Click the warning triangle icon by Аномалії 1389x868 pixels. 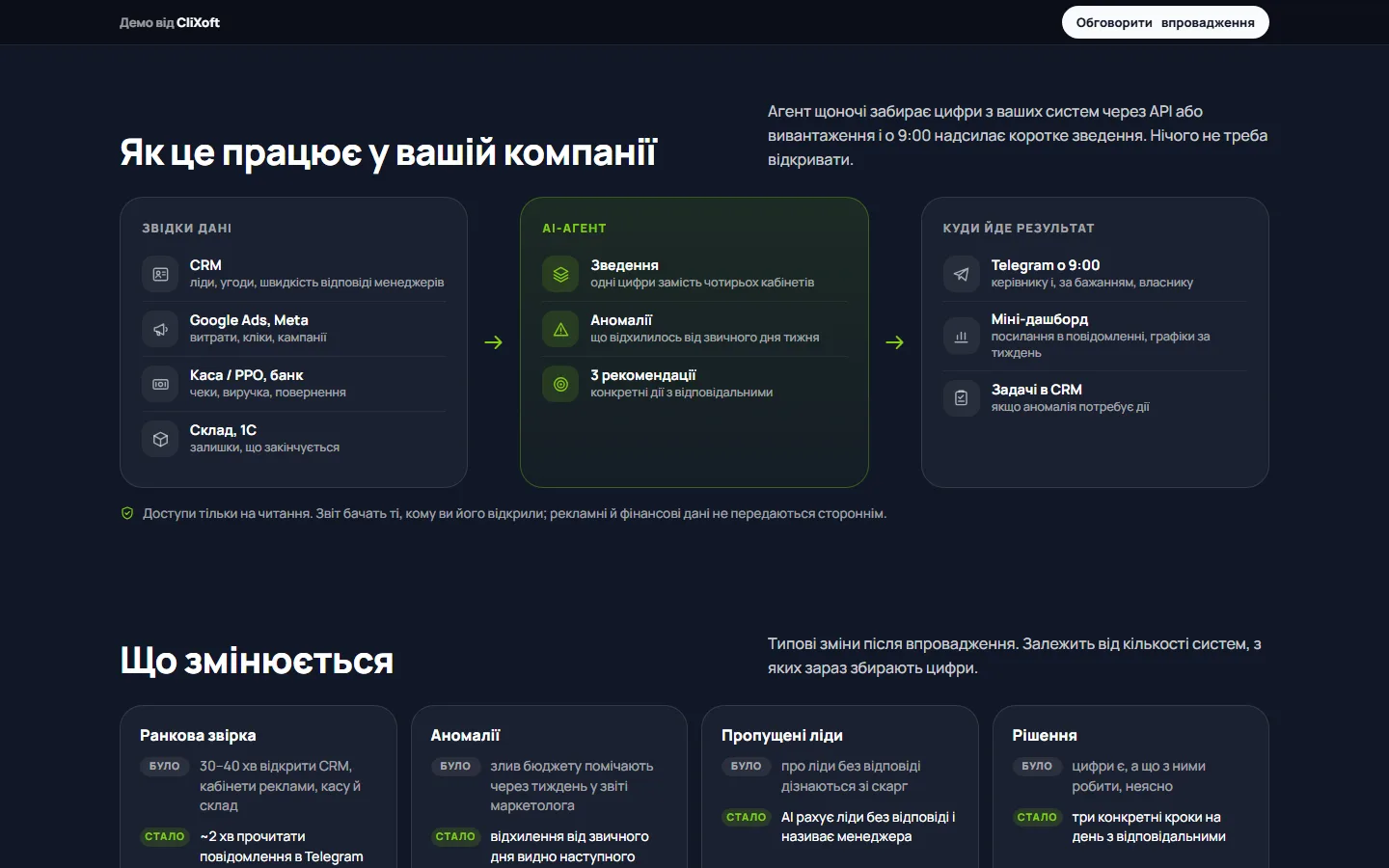click(x=560, y=329)
